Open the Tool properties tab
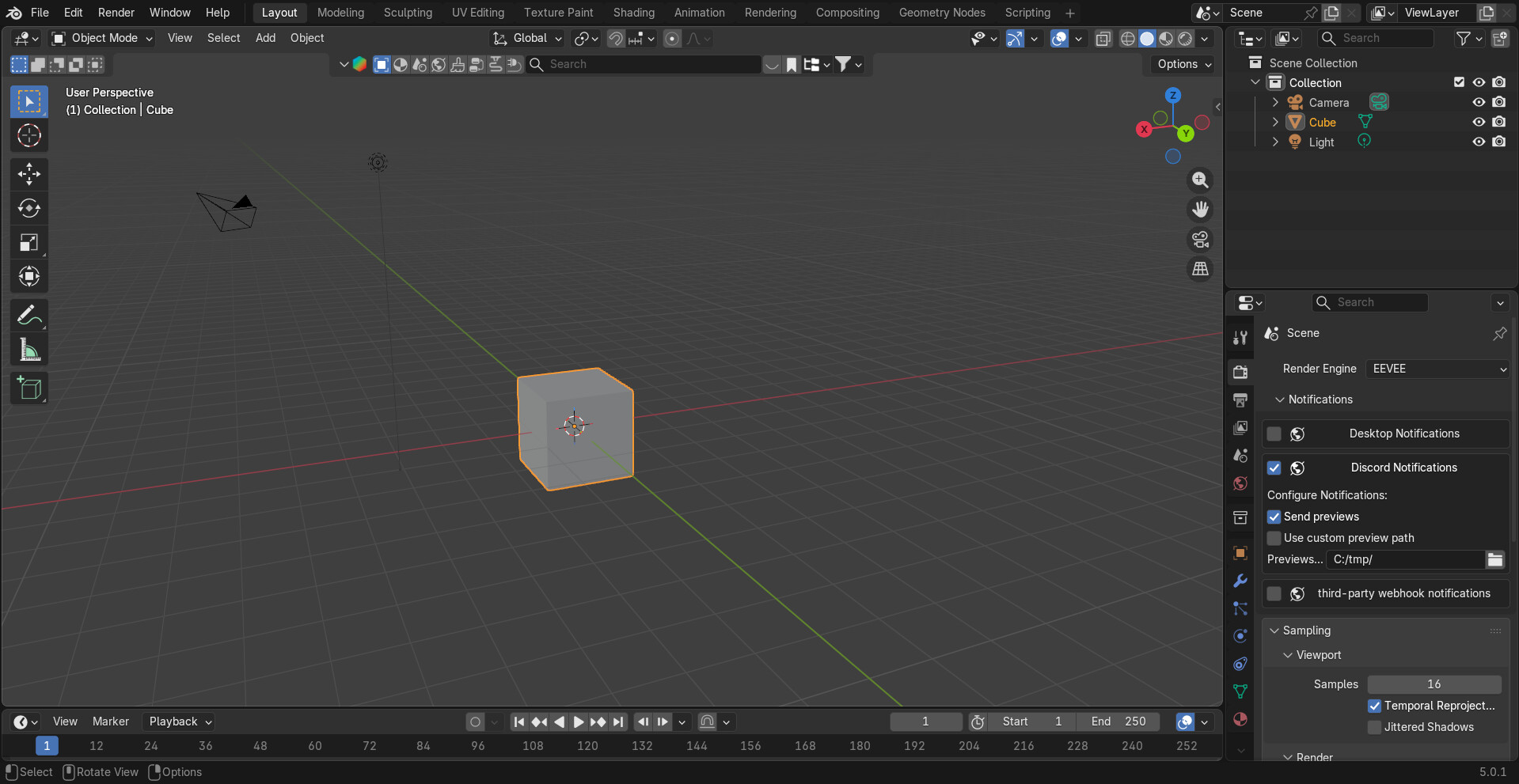Screen dimensions: 1519x784 1240,338
